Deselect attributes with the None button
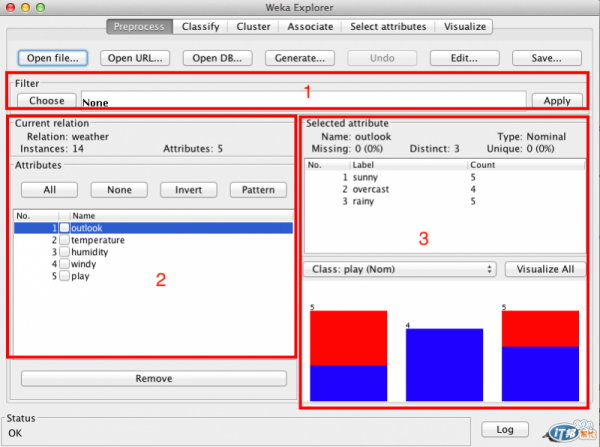Image resolution: width=600 pixels, height=447 pixels. tap(119, 190)
